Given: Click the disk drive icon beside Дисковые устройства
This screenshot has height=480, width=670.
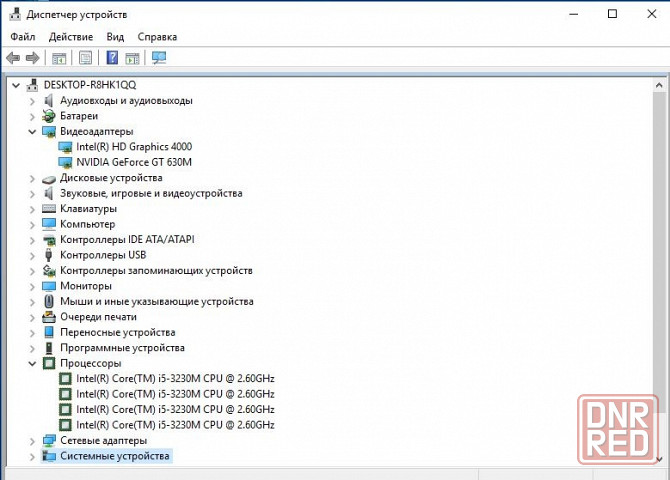Looking at the screenshot, I should [x=49, y=179].
